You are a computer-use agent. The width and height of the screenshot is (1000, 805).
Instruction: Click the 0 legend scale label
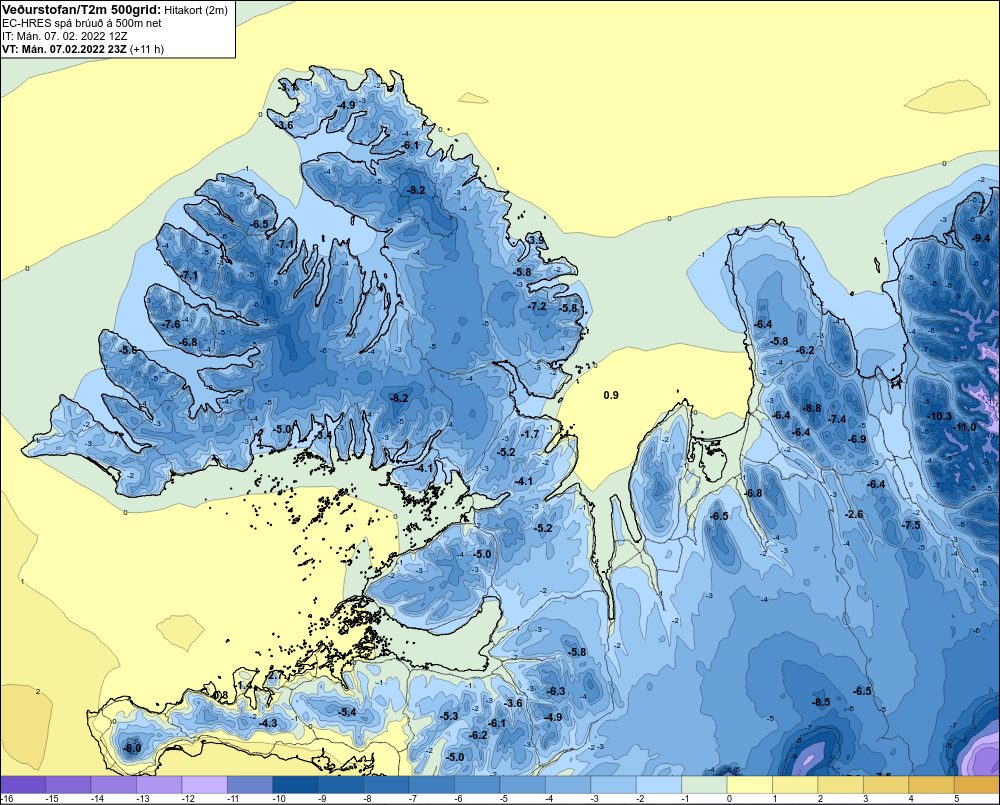coord(730,799)
